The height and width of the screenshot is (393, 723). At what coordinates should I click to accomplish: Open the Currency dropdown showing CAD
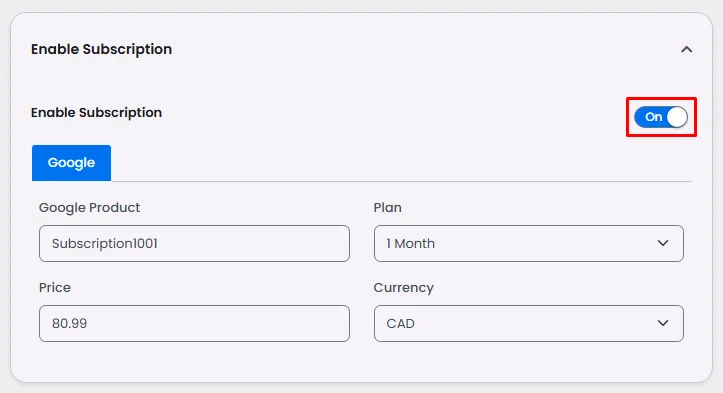coord(528,323)
